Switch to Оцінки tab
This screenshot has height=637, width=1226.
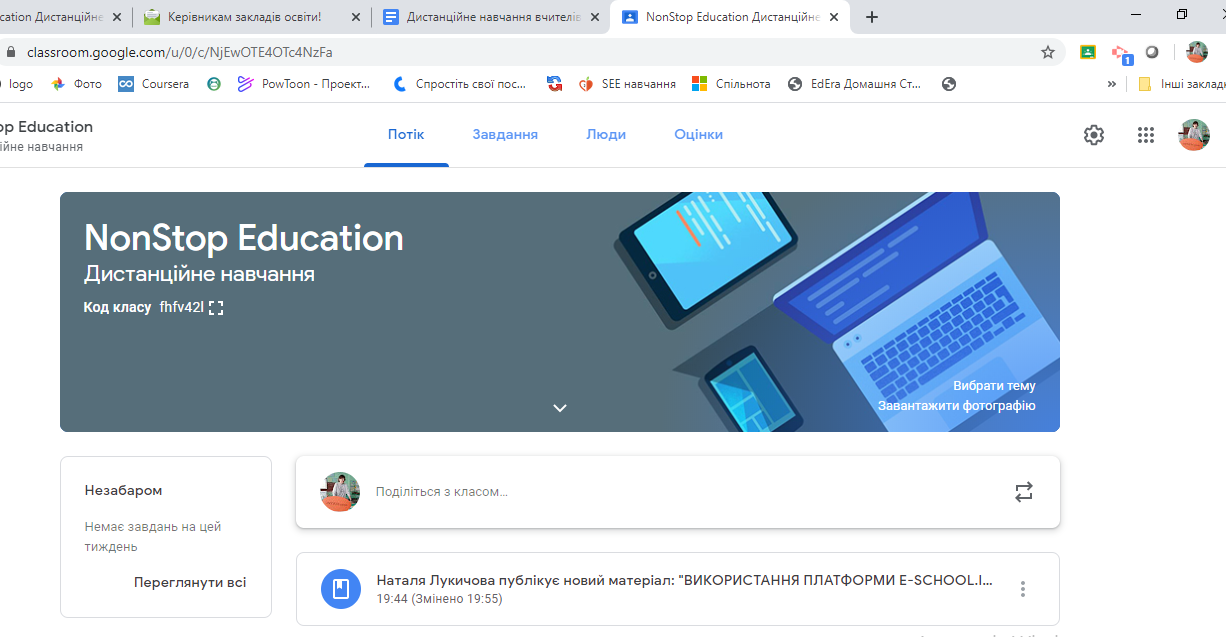pyautogui.click(x=698, y=135)
